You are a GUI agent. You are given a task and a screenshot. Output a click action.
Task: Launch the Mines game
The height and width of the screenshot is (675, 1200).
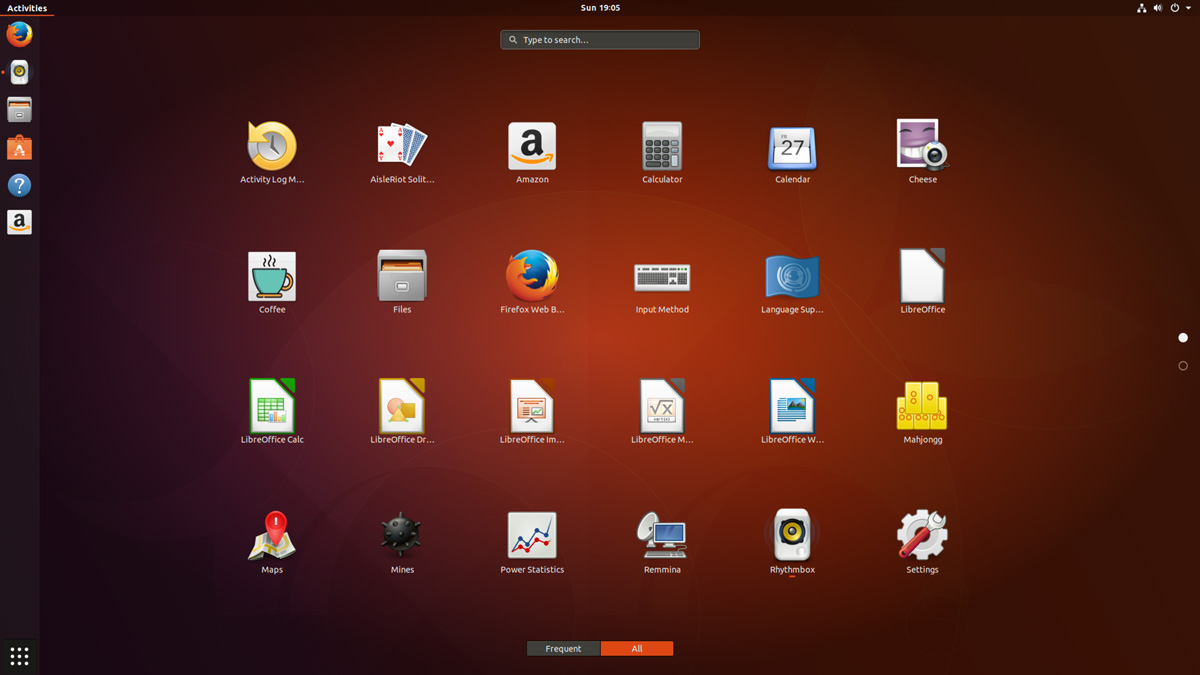click(x=402, y=542)
